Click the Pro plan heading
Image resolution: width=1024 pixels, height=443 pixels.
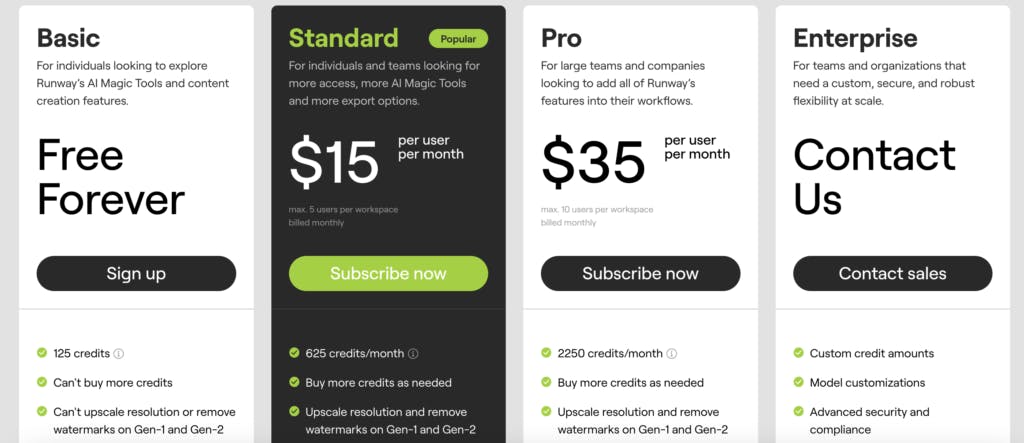click(561, 38)
